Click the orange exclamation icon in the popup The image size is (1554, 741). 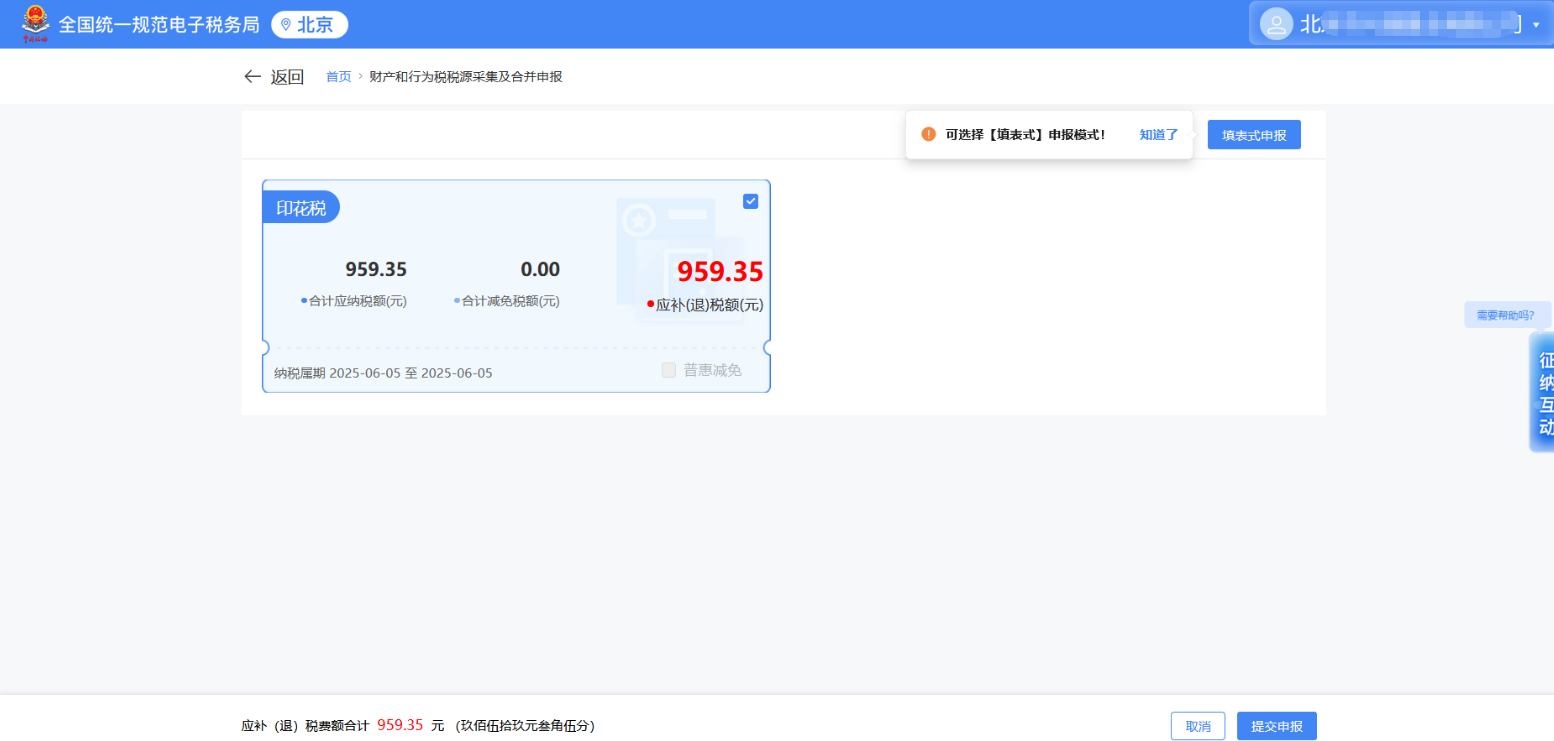pyautogui.click(x=929, y=133)
